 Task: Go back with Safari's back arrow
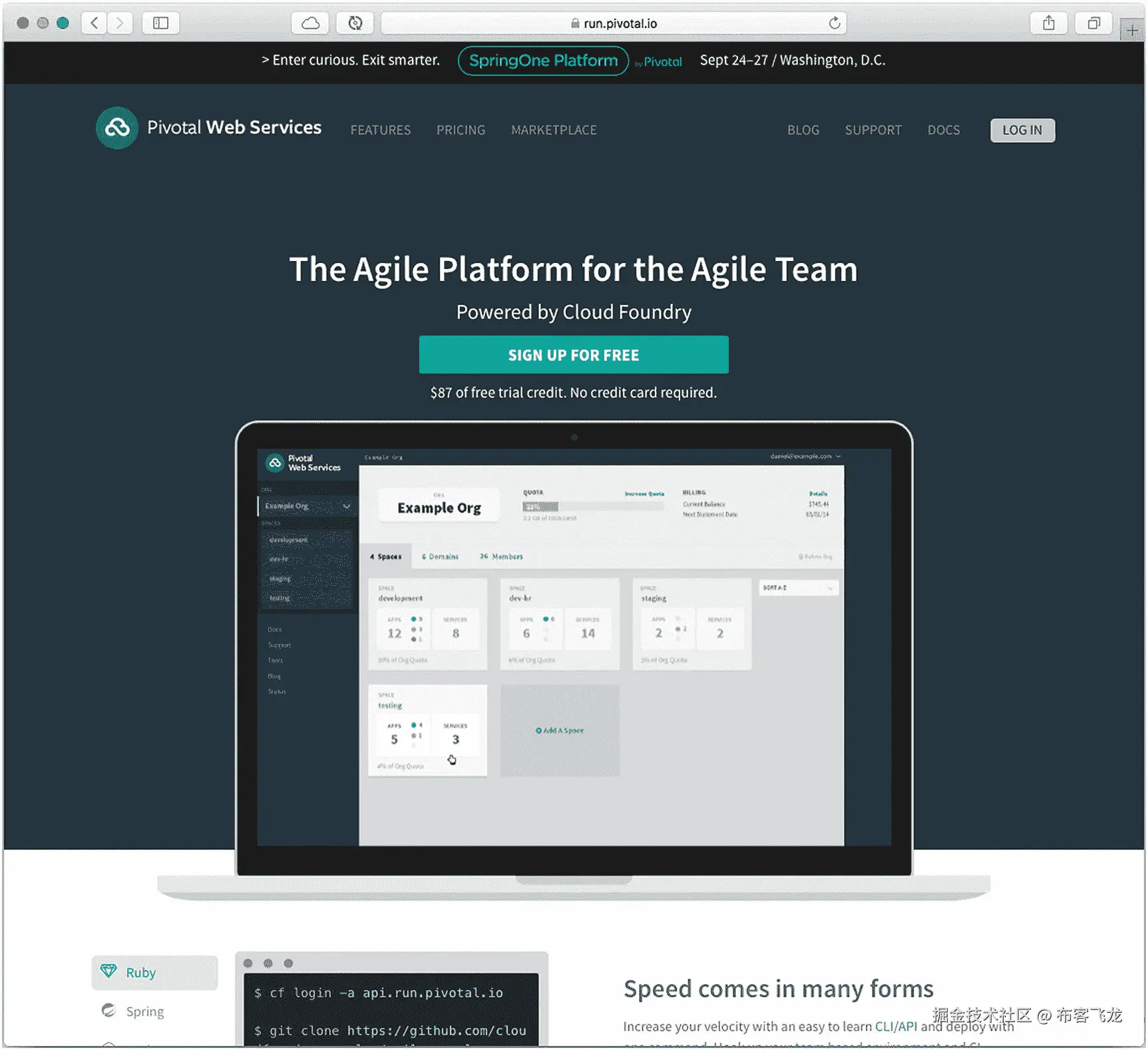[95, 23]
